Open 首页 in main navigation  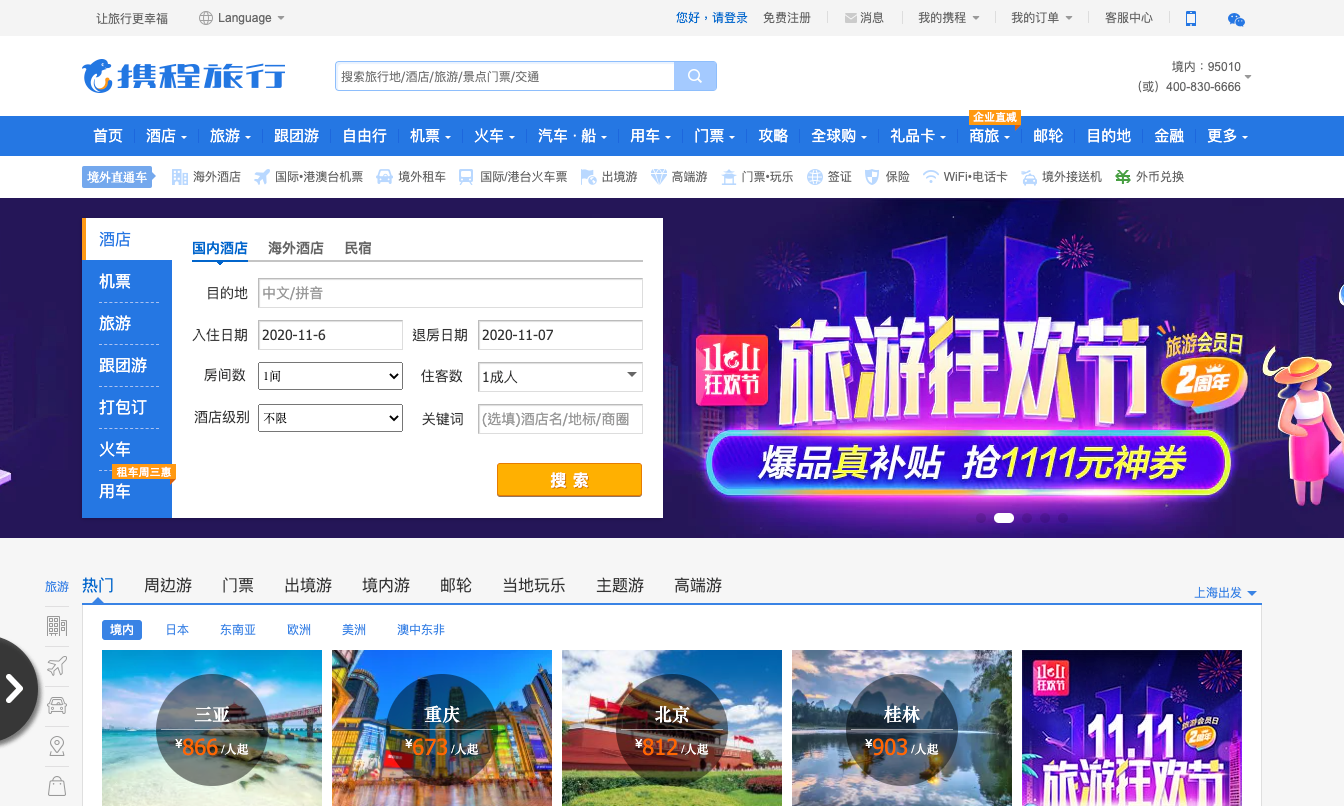[108, 136]
